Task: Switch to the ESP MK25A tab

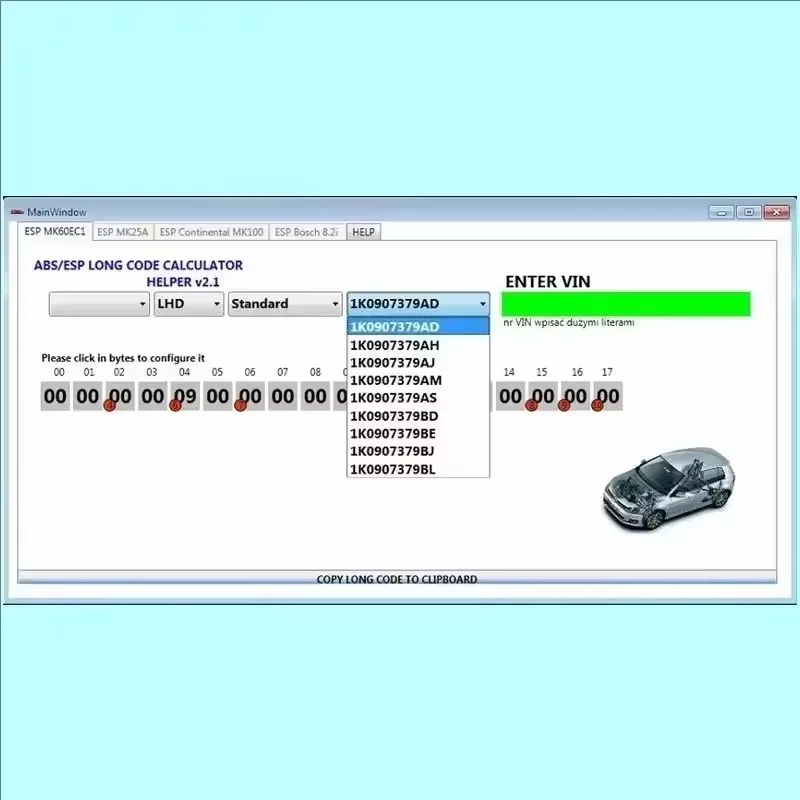Action: point(122,231)
